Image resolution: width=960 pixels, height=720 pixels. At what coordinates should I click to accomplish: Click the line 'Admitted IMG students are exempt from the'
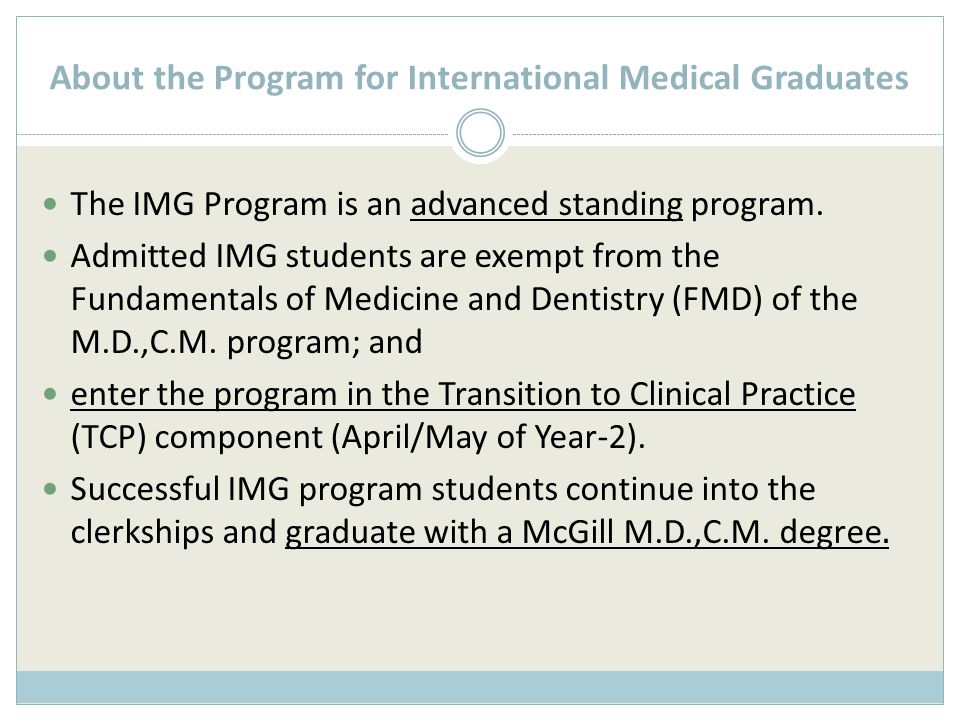point(395,256)
